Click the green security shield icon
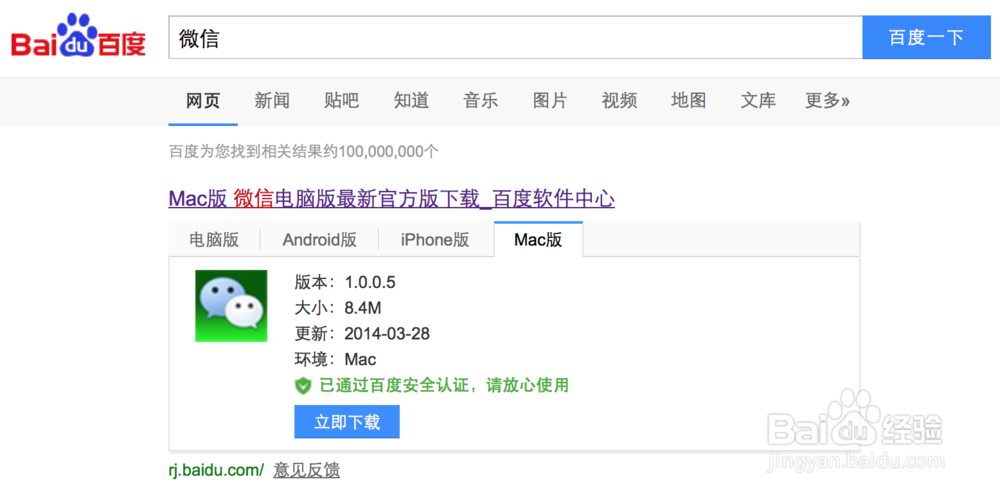1000x495 pixels. tap(303, 385)
